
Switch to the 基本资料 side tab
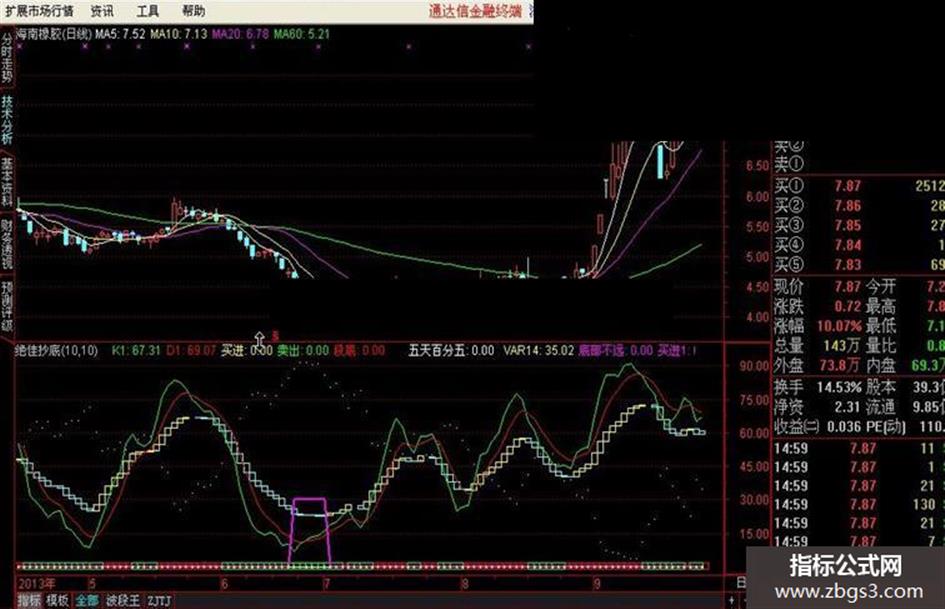[7, 180]
